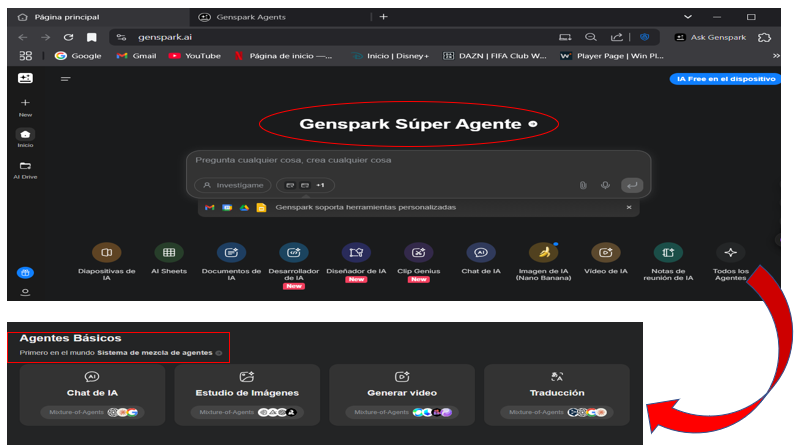Click Mixture-of-Agents chip on Traducción card
Viewport: 800px width, 445px height.
point(557,412)
